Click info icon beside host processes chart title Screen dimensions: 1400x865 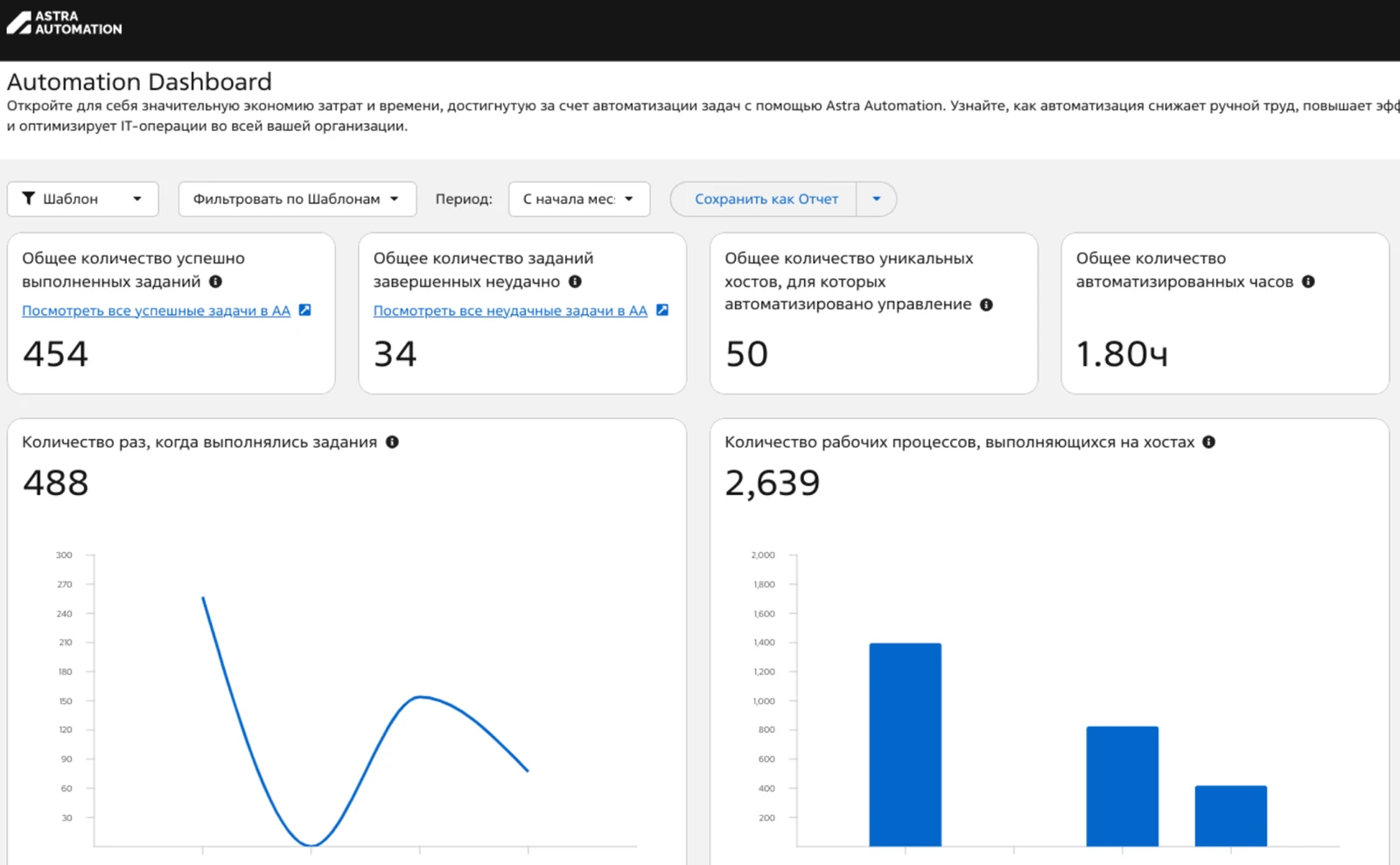[1208, 442]
